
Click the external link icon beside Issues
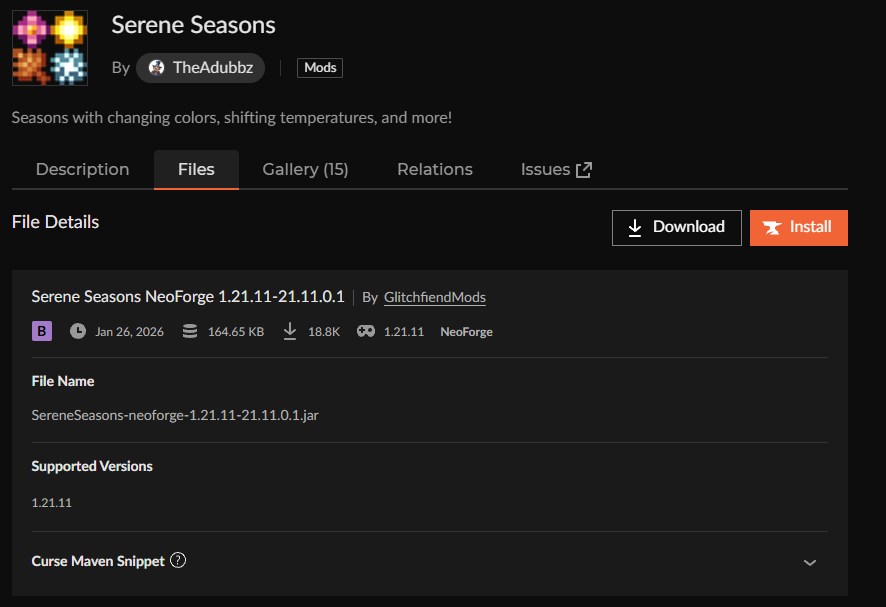[584, 170]
